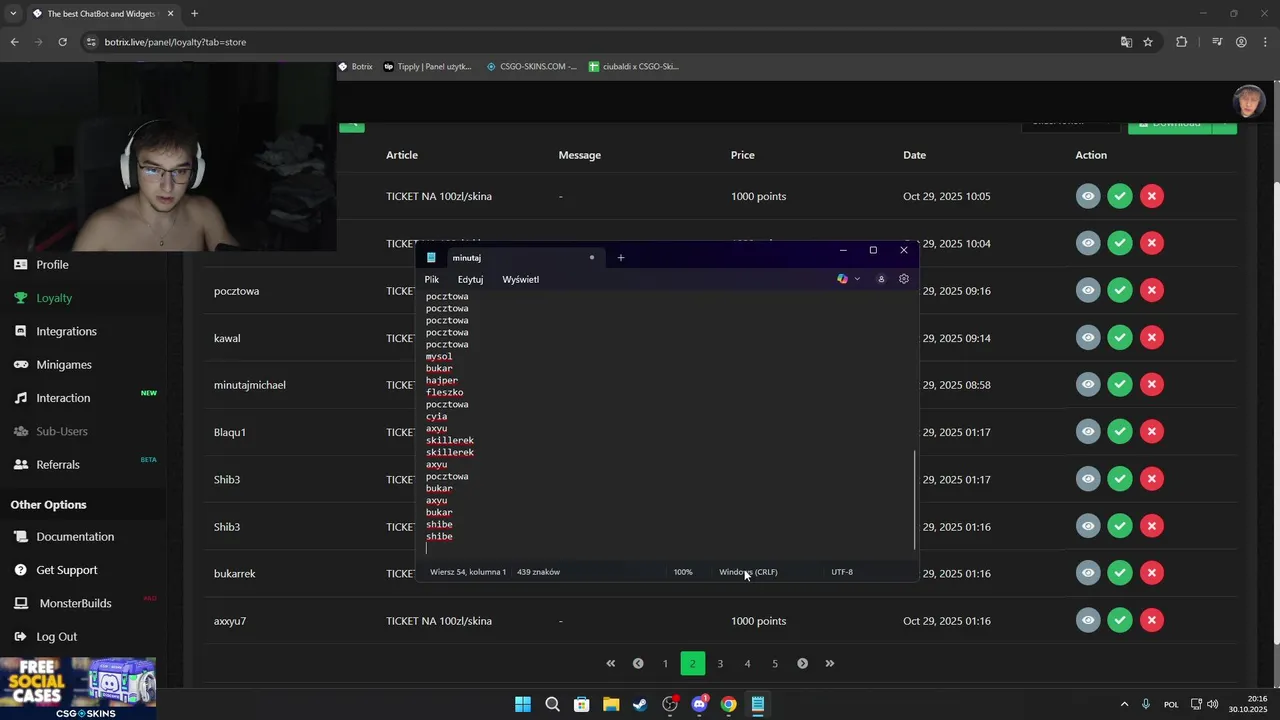Screen dimensions: 1280x720
Task: Expand the Copilot dropdown in Notepad
Action: pyautogui.click(x=857, y=279)
